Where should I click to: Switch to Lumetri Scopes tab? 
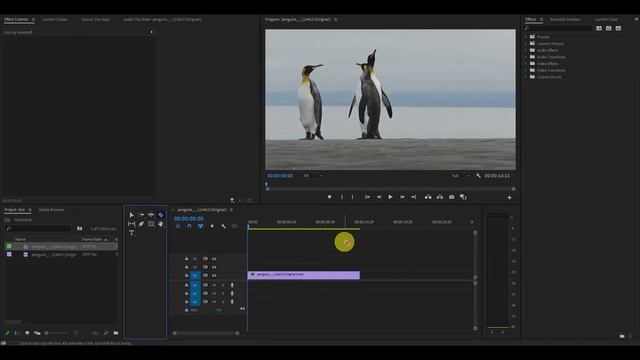[55, 19]
